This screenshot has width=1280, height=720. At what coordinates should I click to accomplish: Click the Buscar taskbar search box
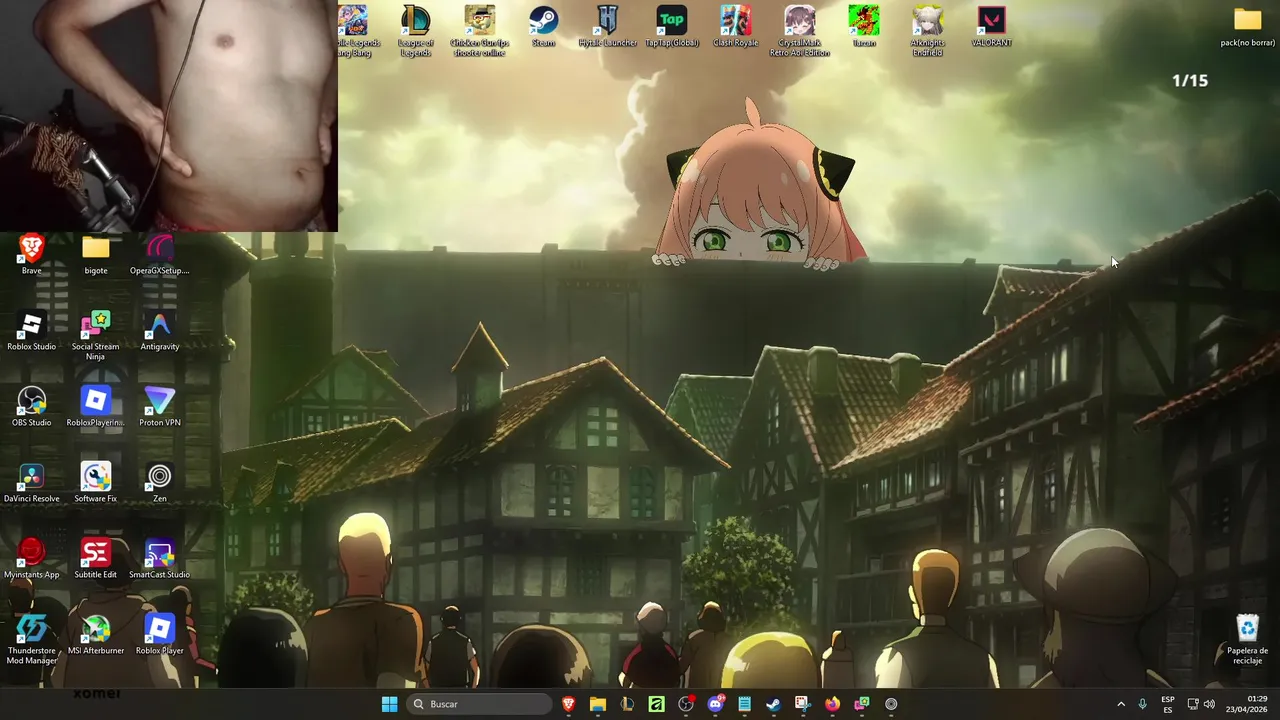click(x=480, y=704)
